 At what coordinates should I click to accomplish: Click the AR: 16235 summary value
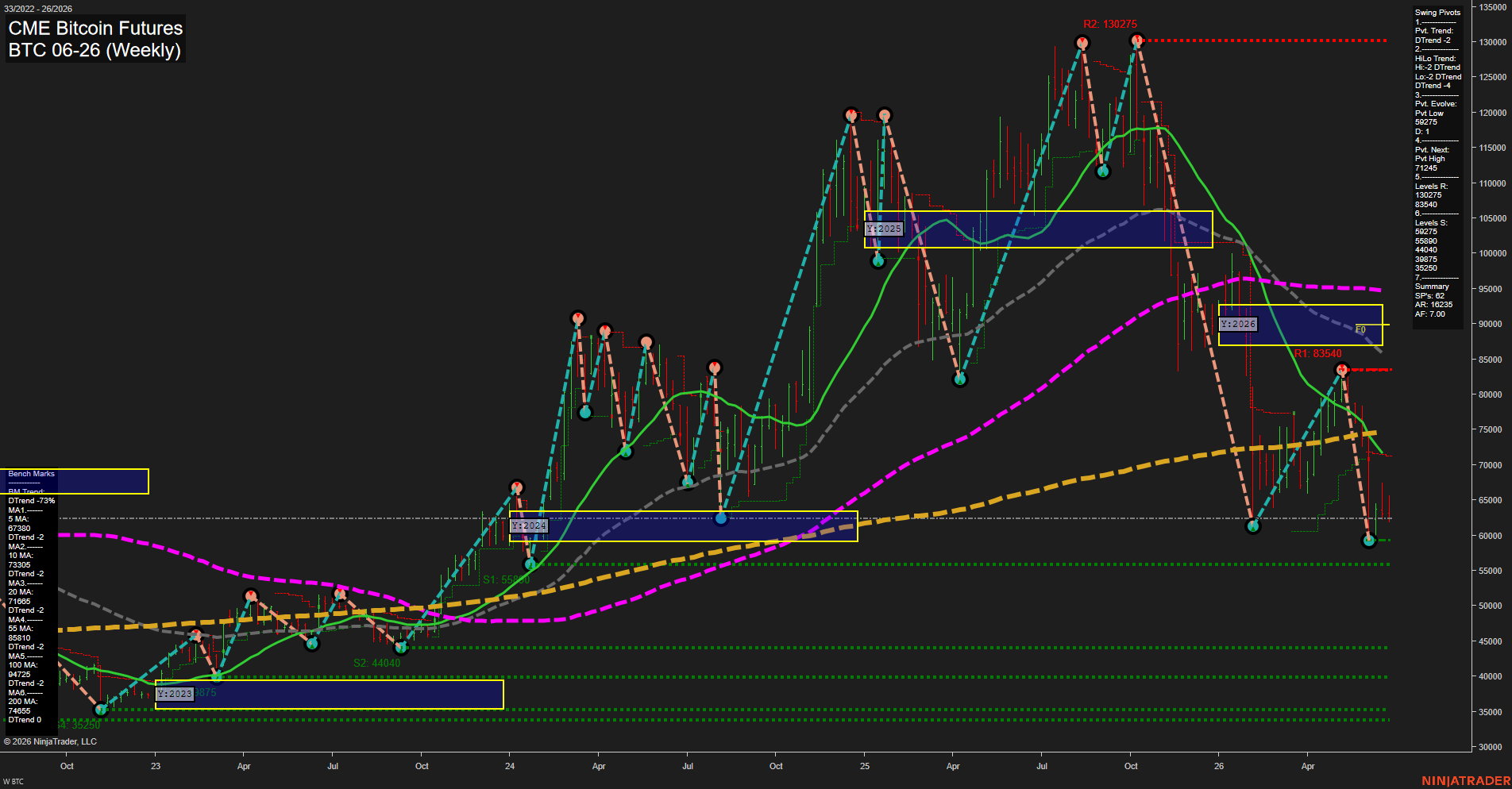point(1434,305)
